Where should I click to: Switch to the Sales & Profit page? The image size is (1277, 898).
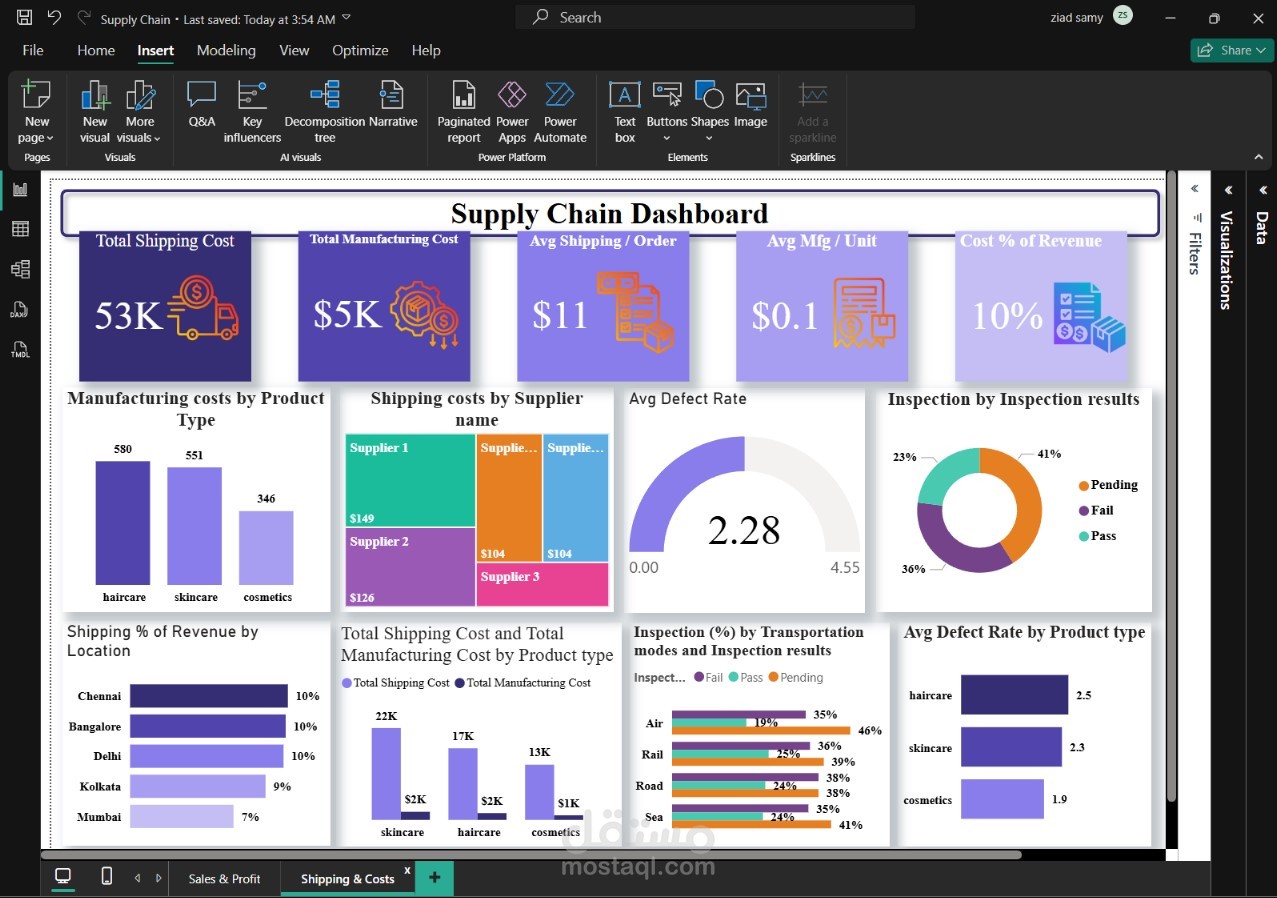pos(224,879)
